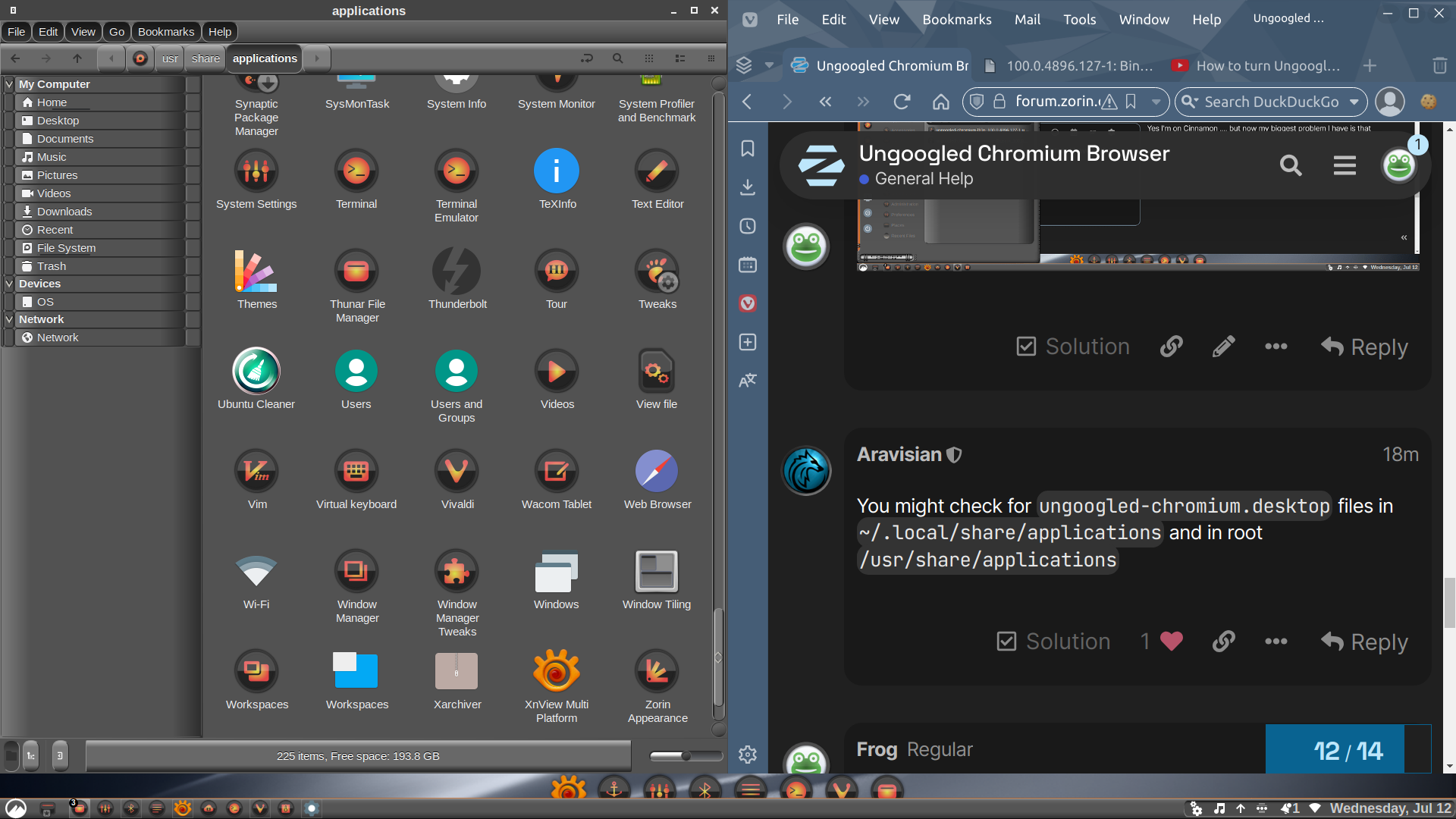This screenshot has width=1456, height=819.
Task: Click the cookie extension icon in Vivaldi toolbar
Action: click(x=1429, y=102)
